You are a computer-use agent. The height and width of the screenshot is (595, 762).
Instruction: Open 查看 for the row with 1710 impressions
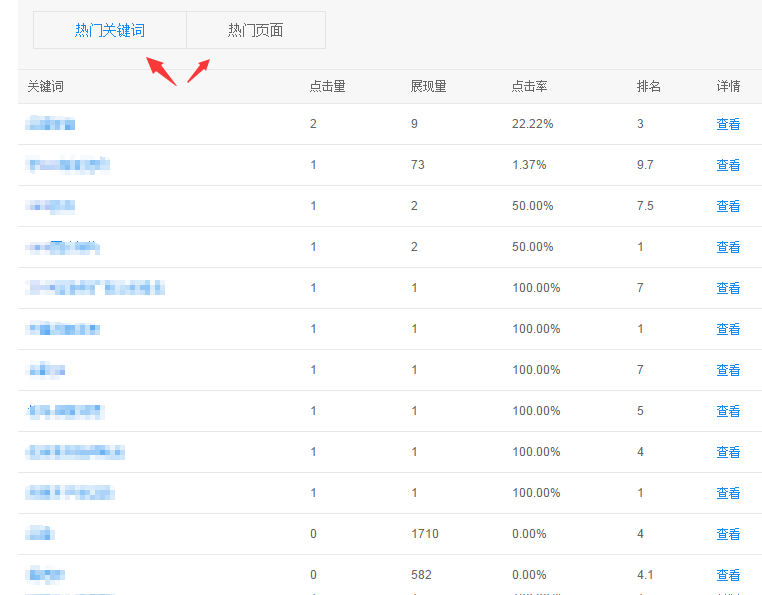pos(728,534)
